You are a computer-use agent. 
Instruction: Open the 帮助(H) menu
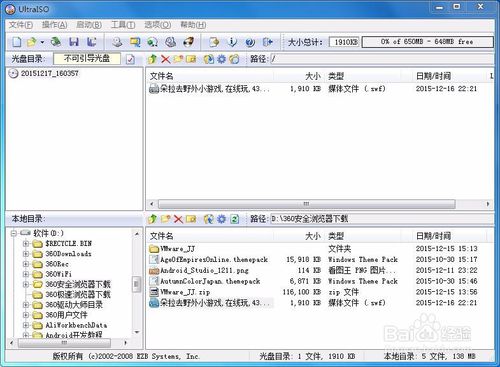point(193,25)
